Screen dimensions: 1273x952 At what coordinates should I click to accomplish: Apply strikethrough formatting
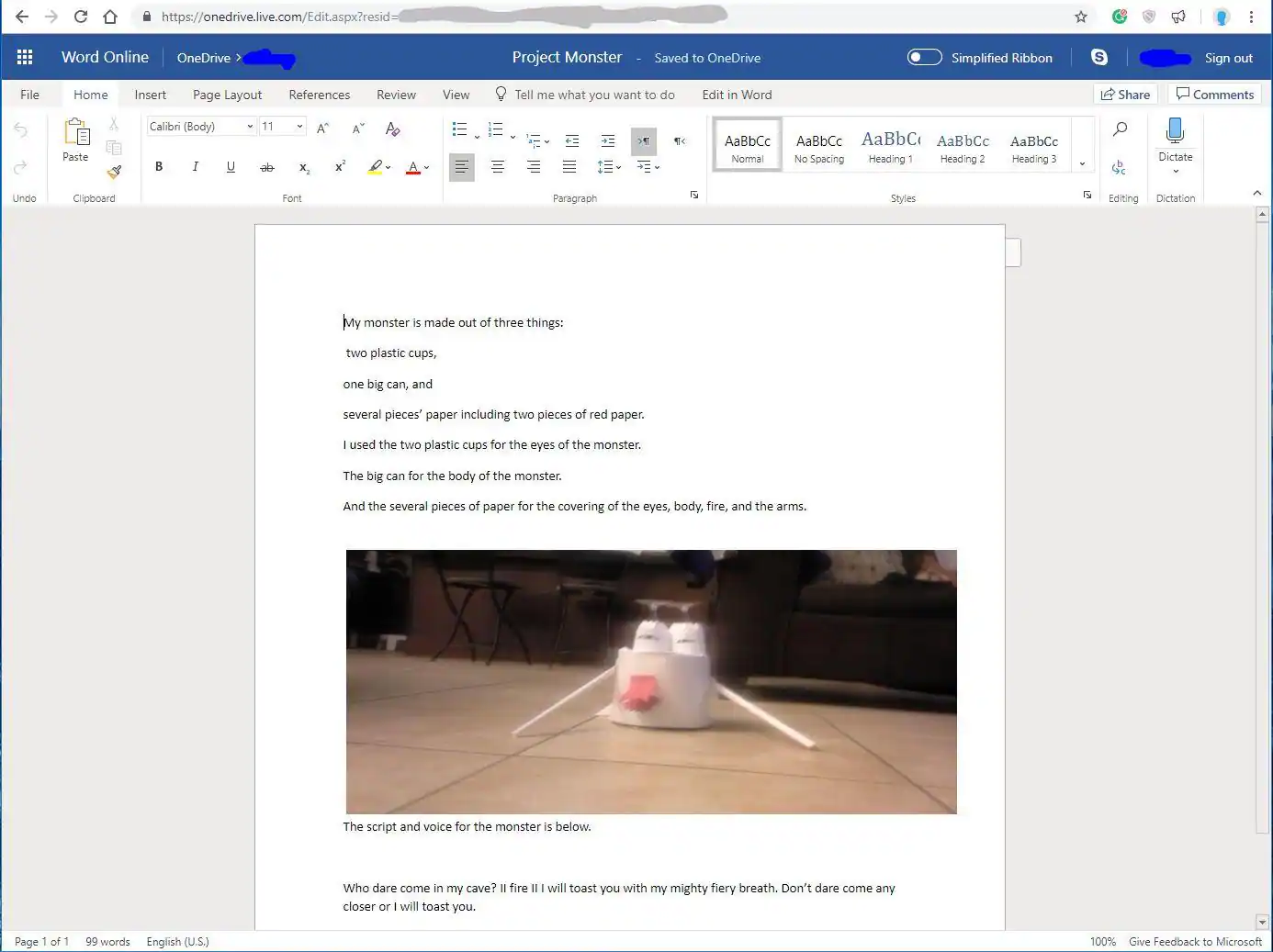[266, 167]
